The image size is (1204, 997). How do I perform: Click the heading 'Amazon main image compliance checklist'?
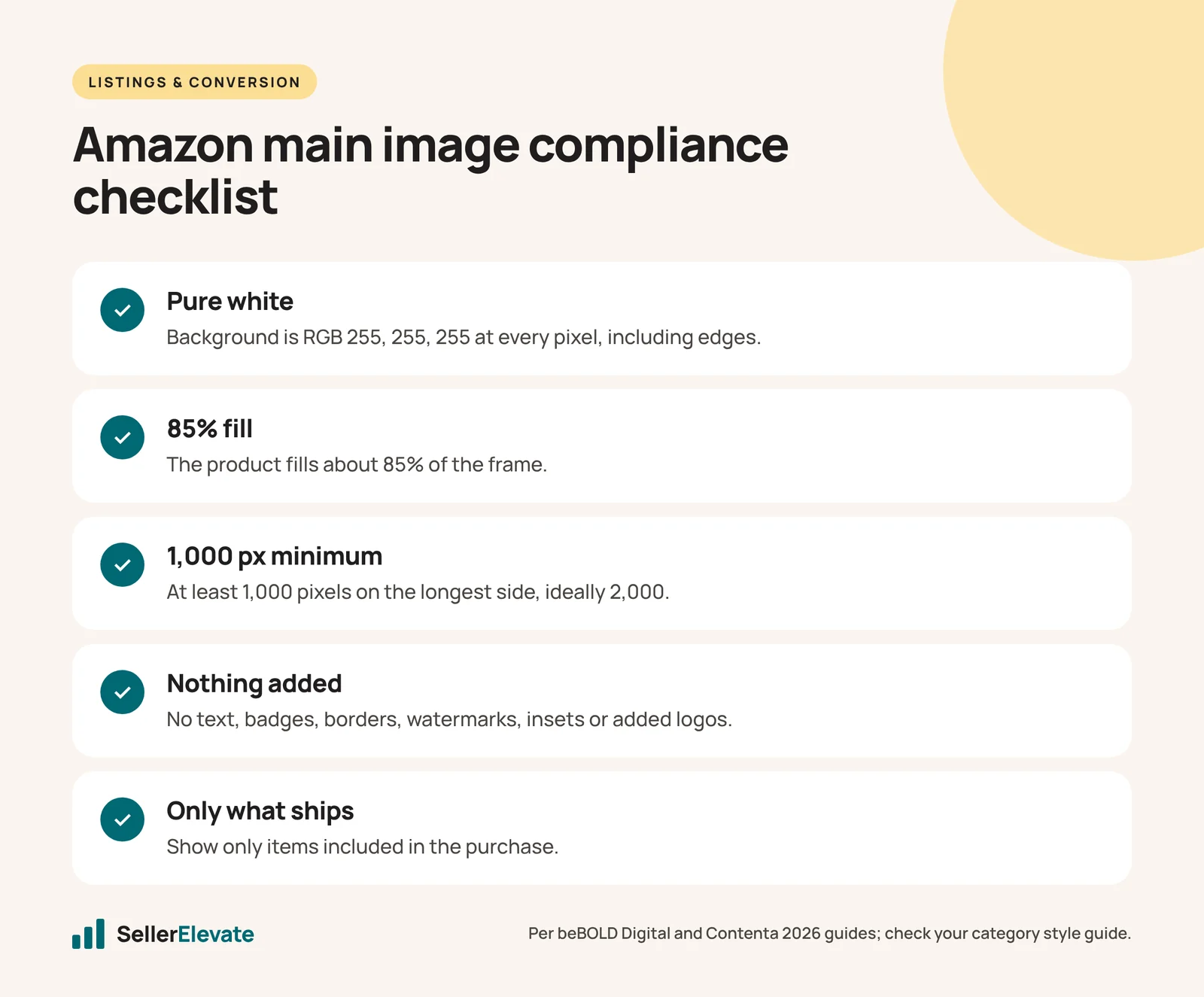tap(430, 171)
